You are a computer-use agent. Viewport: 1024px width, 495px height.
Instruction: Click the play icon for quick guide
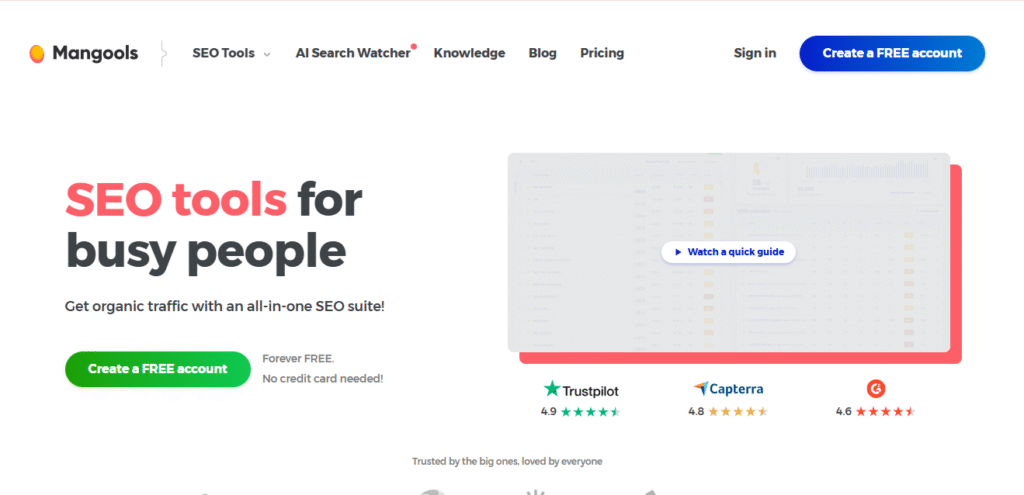tap(678, 252)
